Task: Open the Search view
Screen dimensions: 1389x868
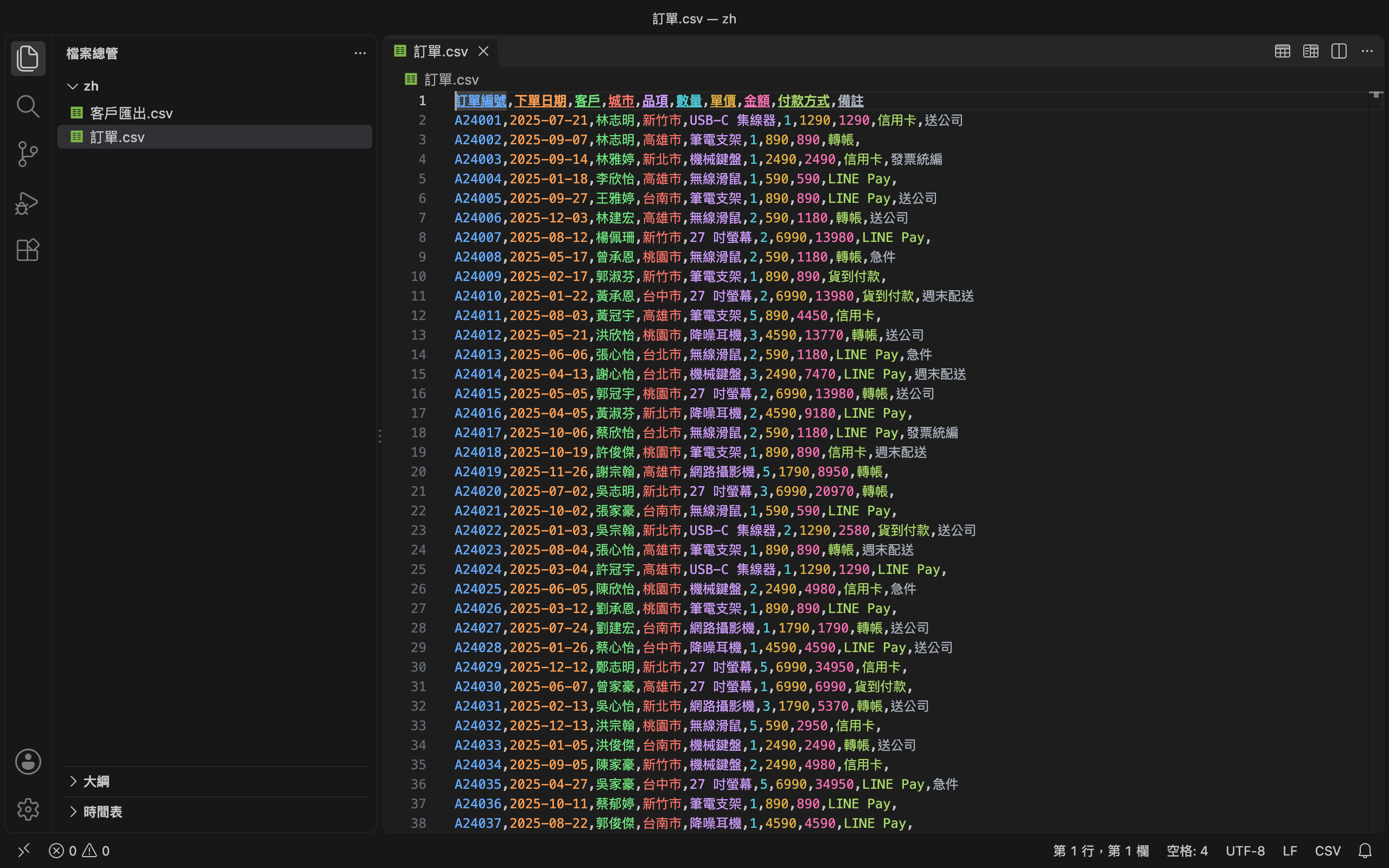Action: tap(28, 106)
